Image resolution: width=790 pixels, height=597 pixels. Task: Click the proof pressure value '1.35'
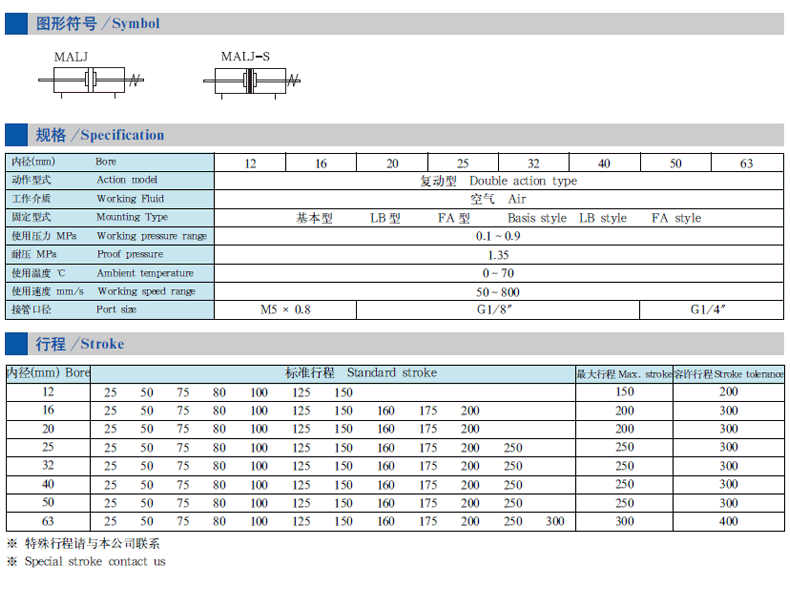498,255
